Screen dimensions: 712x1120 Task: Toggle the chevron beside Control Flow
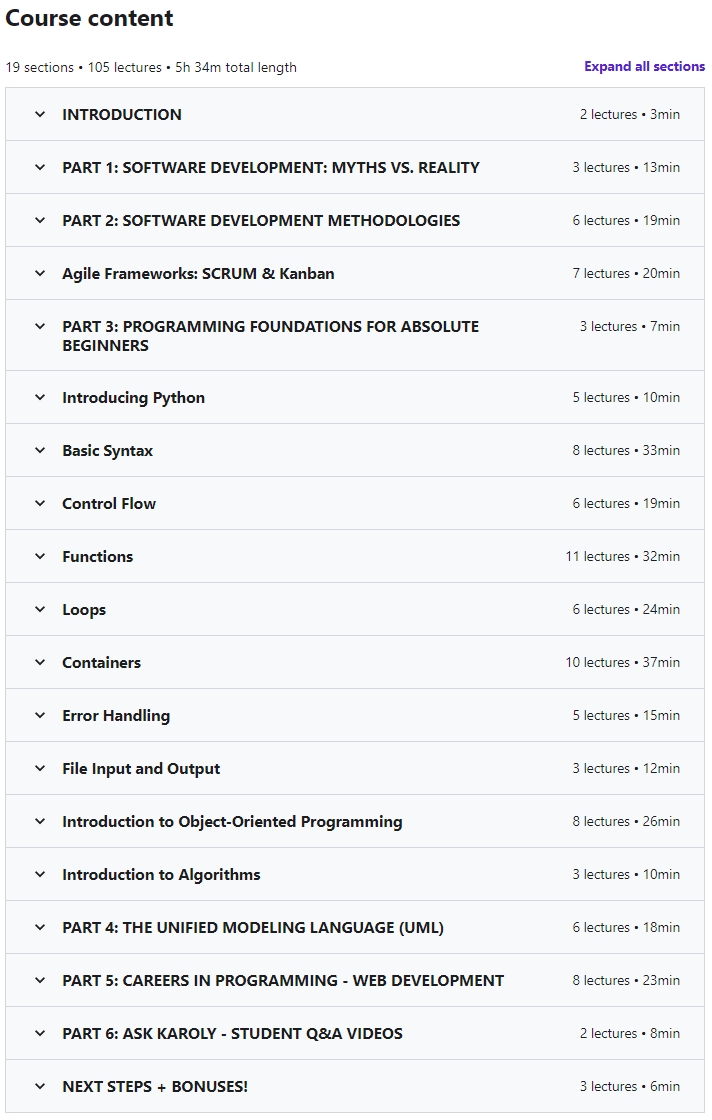point(40,503)
